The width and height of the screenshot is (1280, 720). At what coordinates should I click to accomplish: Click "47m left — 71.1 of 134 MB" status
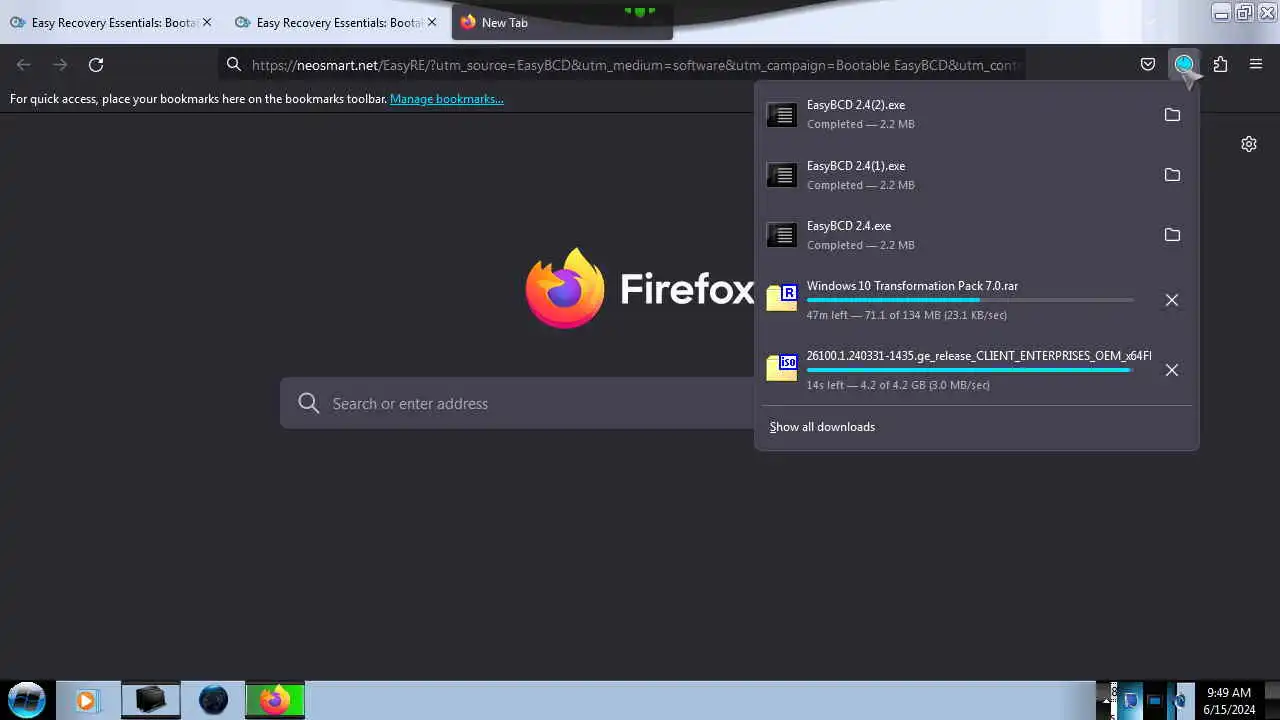point(907,315)
